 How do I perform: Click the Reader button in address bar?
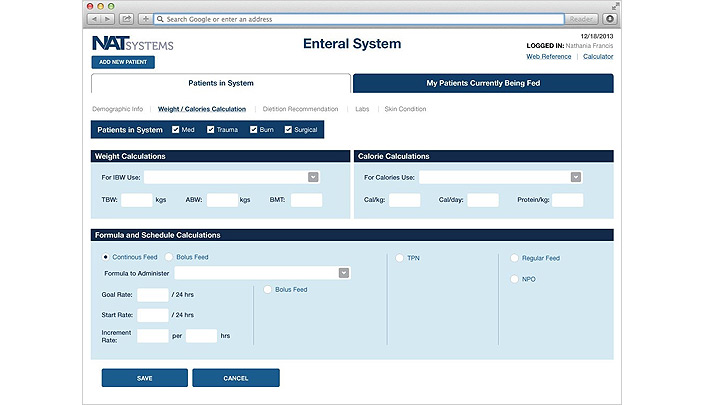coord(581,19)
